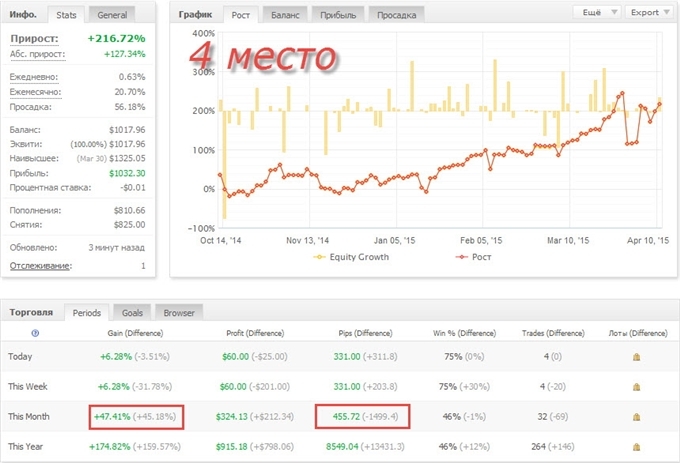This screenshot has width=680, height=463.
Task: Switch to the Goals tab
Action: click(x=129, y=312)
